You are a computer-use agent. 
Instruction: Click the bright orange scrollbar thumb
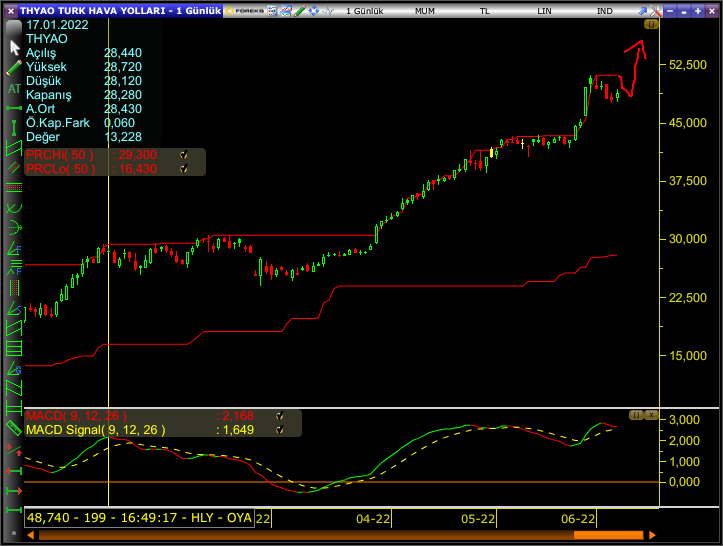click(x=608, y=535)
